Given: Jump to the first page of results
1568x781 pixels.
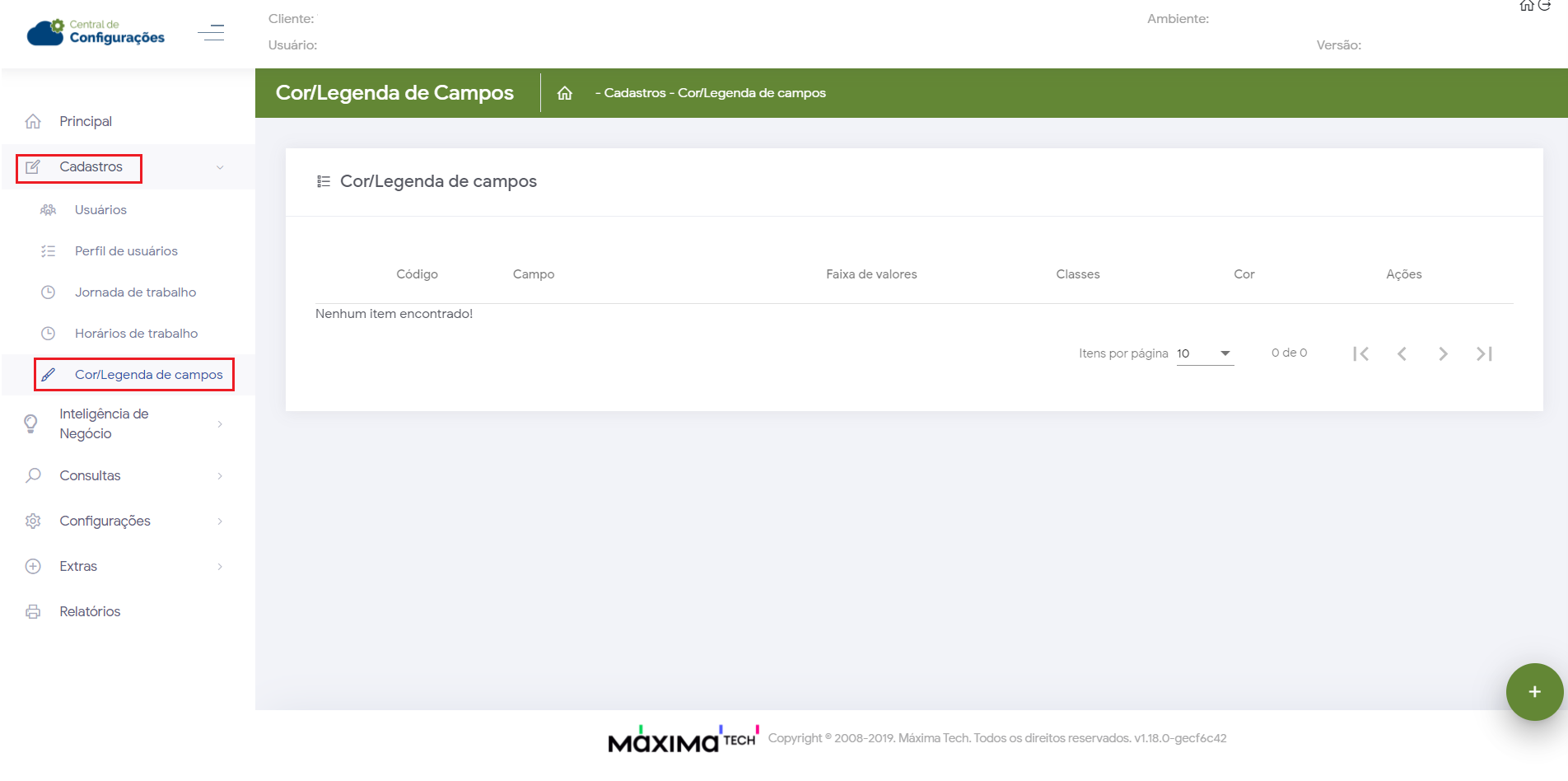Looking at the screenshot, I should coord(1360,353).
